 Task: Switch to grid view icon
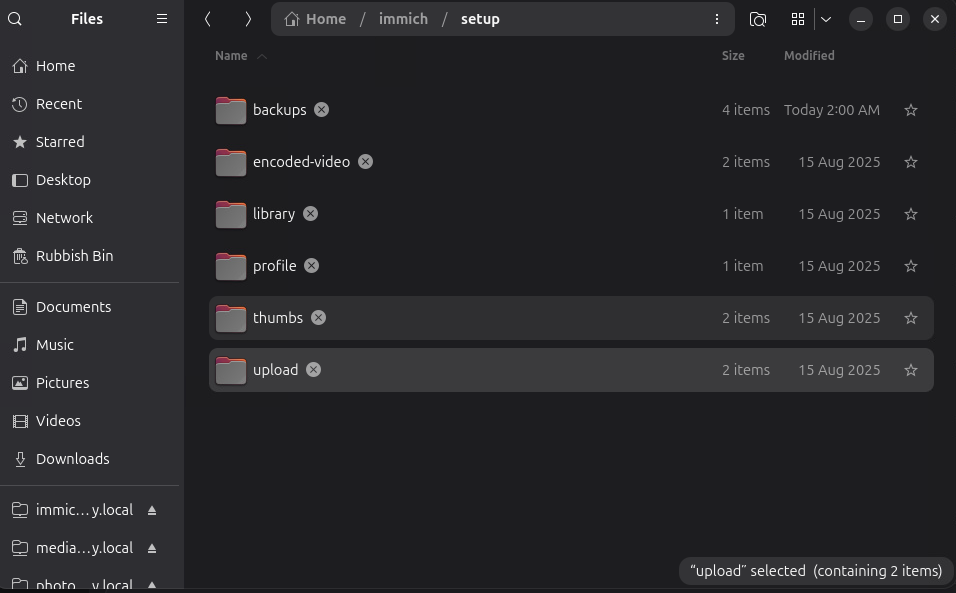(797, 19)
